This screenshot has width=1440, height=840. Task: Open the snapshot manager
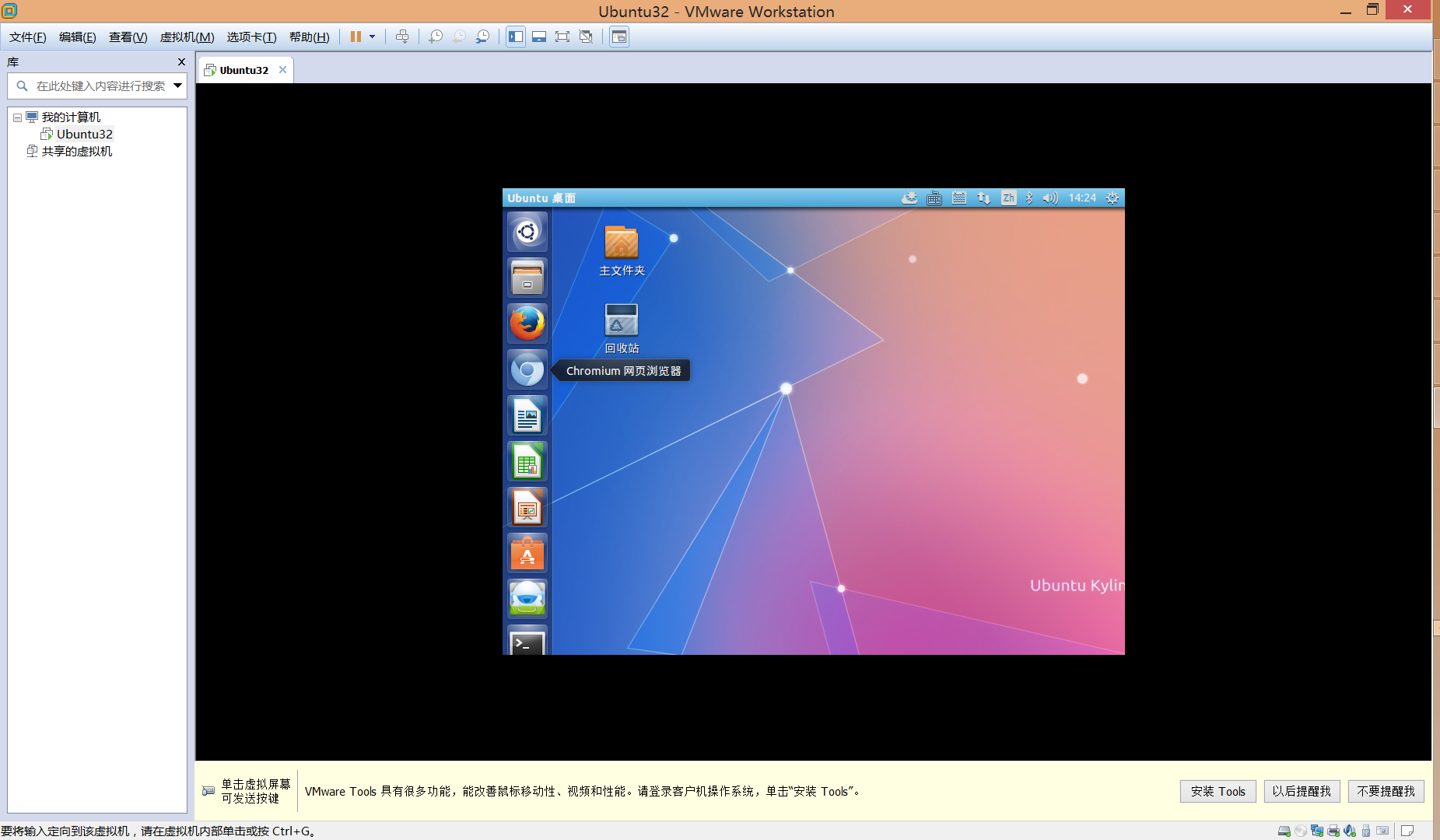click(483, 37)
